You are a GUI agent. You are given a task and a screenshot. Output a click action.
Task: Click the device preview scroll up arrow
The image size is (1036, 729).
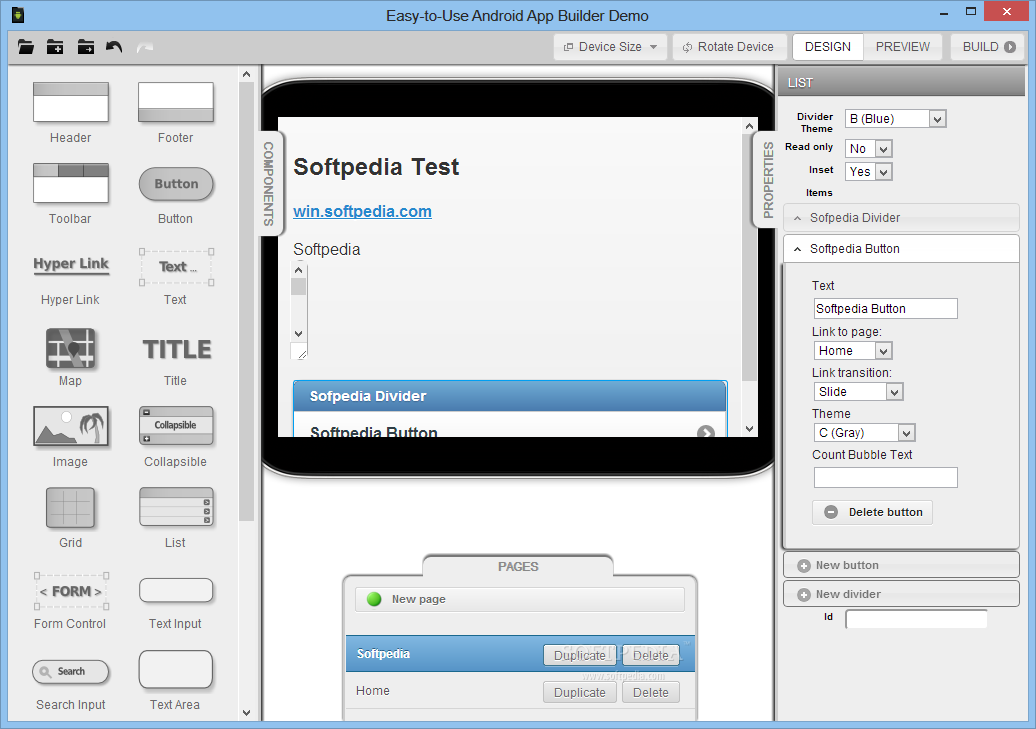pos(749,126)
